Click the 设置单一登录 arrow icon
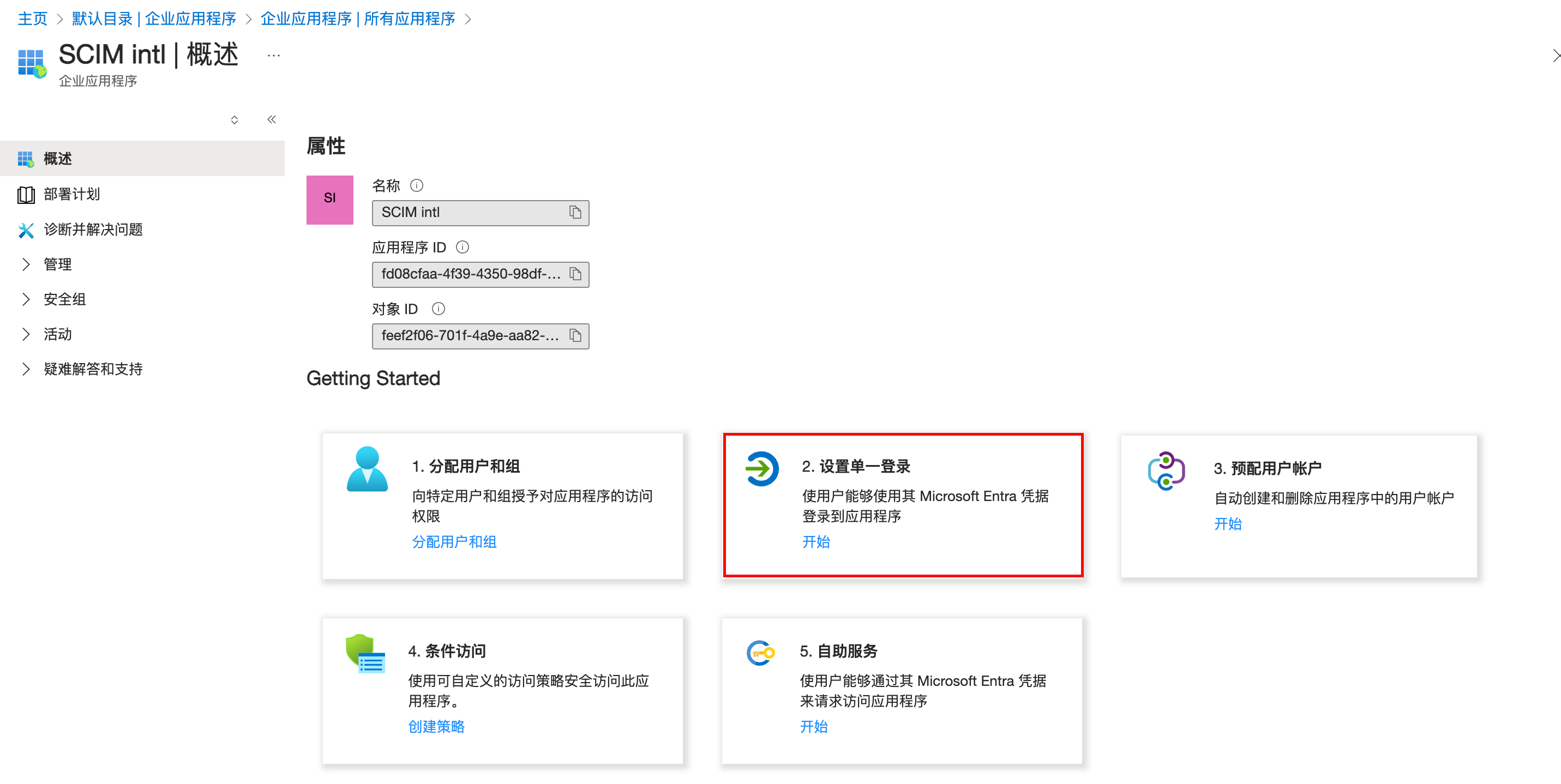Screen dimensions: 1561x784 pos(761,468)
